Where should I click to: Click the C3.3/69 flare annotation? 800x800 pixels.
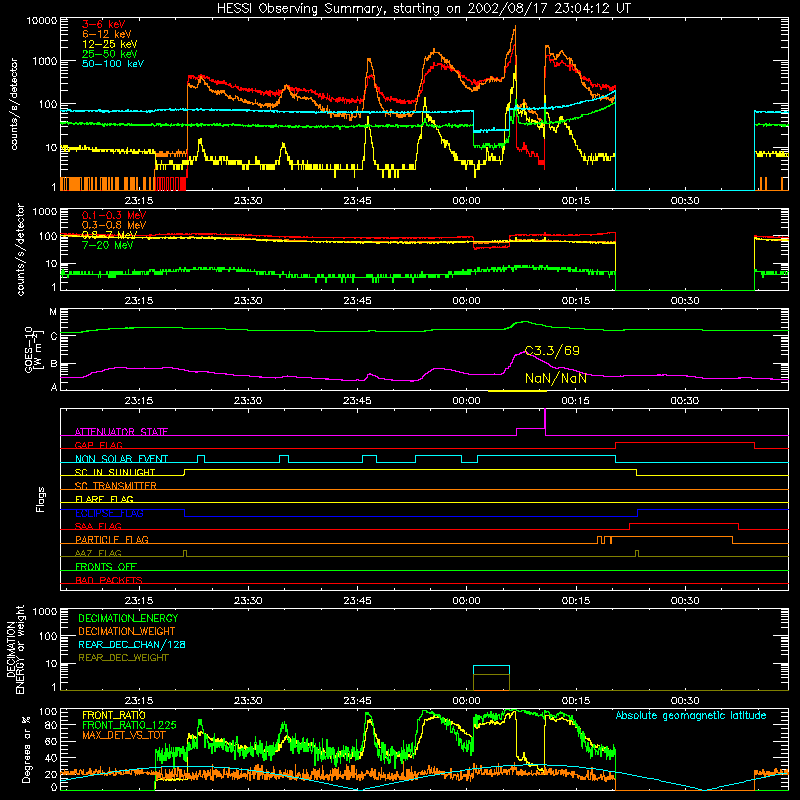point(552,351)
